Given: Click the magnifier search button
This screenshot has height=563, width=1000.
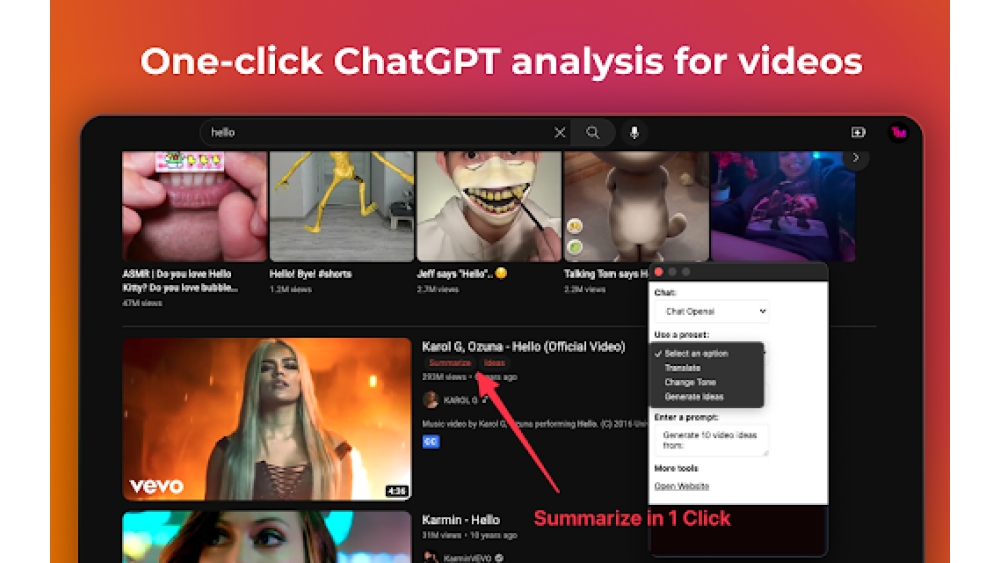Looking at the screenshot, I should point(592,133).
